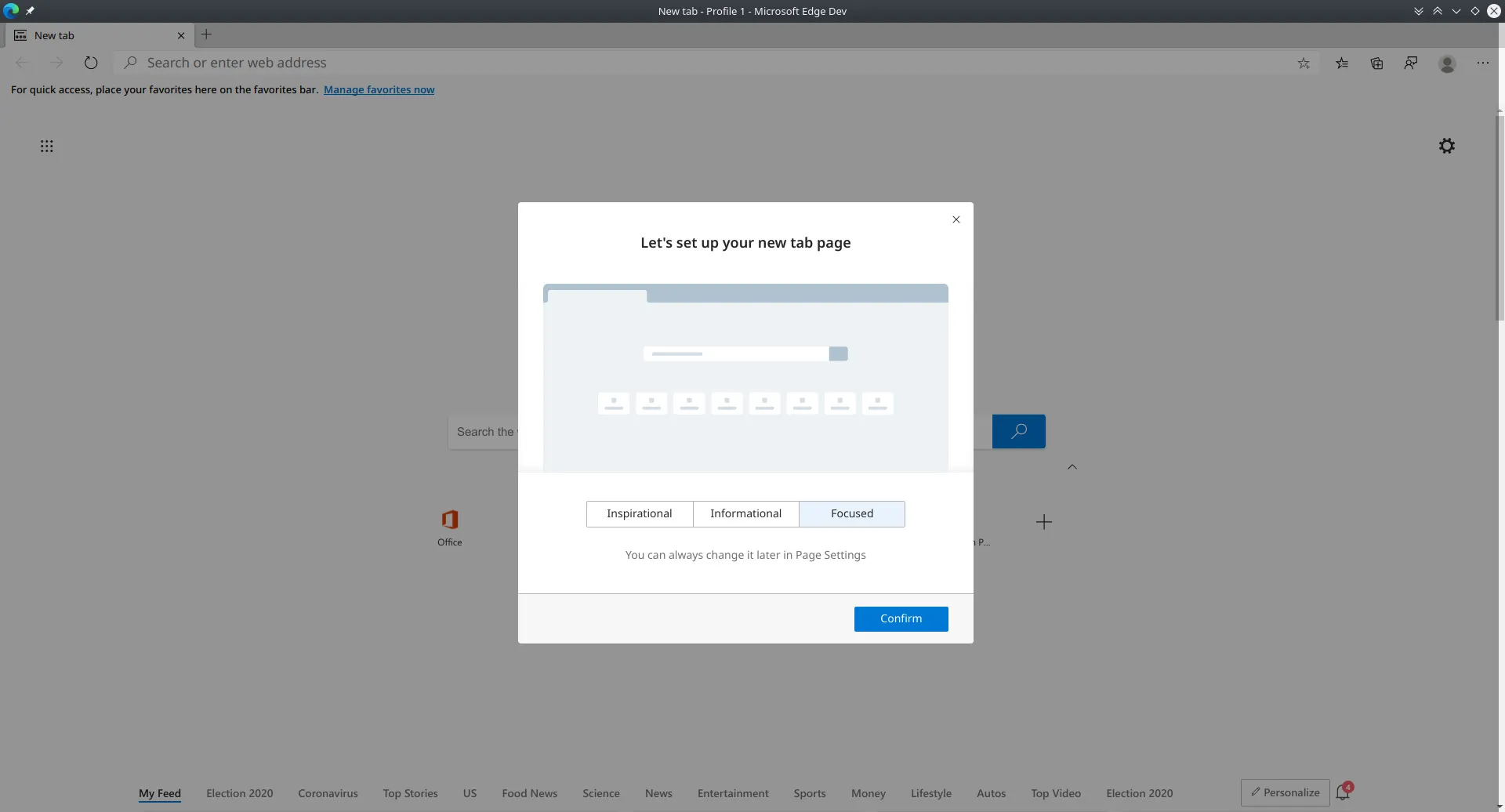Select the Informational layout option

tap(745, 513)
